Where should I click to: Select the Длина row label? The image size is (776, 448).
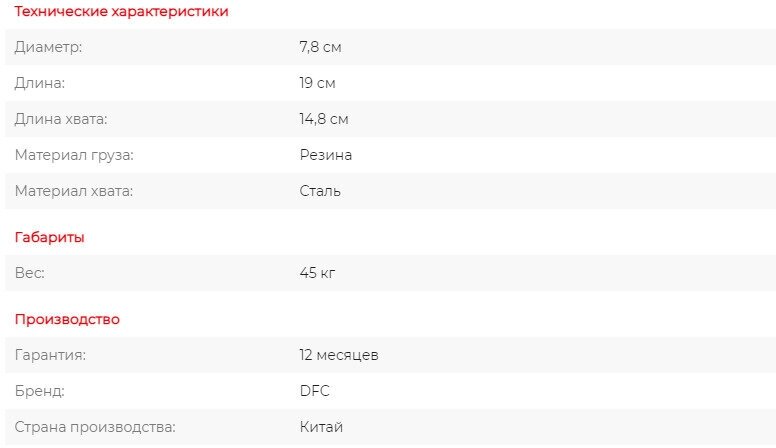click(x=40, y=83)
